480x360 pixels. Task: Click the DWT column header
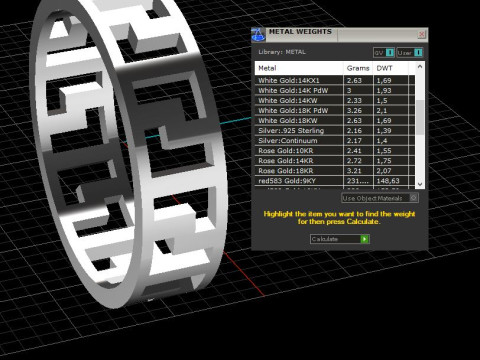click(391, 68)
